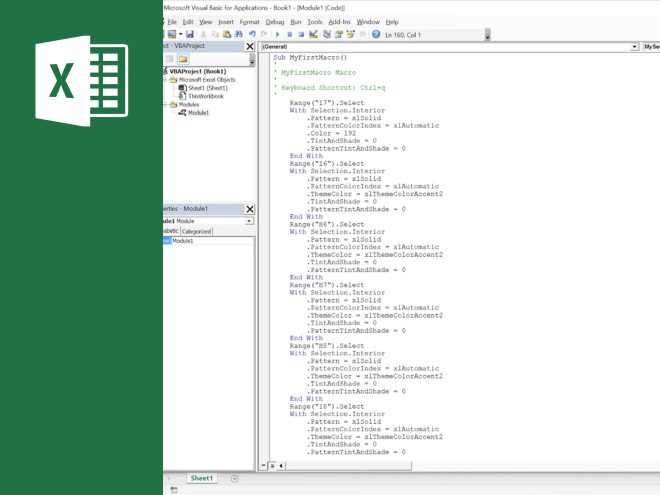Click the Save icon in the toolbar
The height and width of the screenshot is (495, 660).
pyautogui.click(x=190, y=34)
